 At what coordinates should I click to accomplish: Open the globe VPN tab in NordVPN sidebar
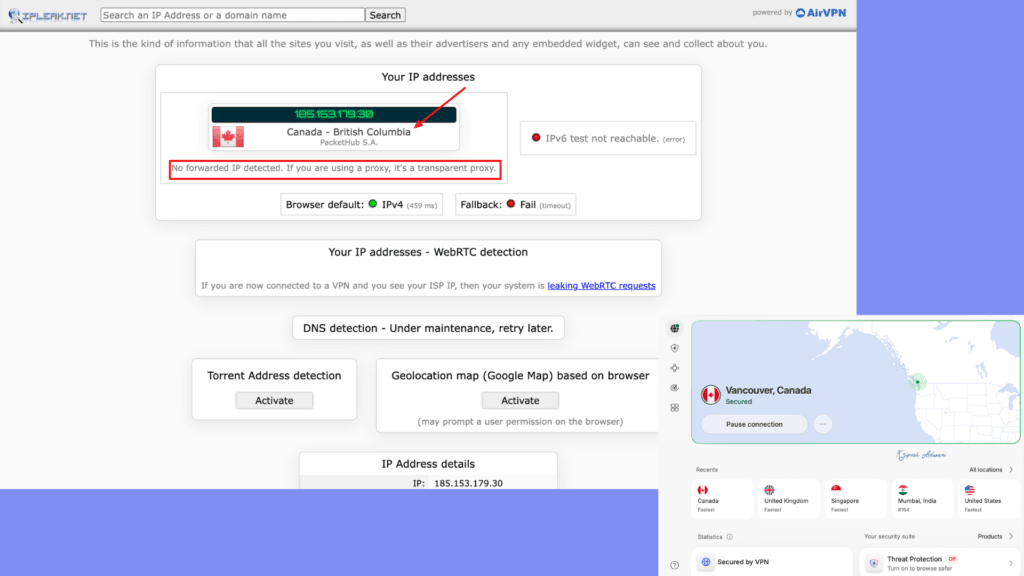tap(675, 328)
